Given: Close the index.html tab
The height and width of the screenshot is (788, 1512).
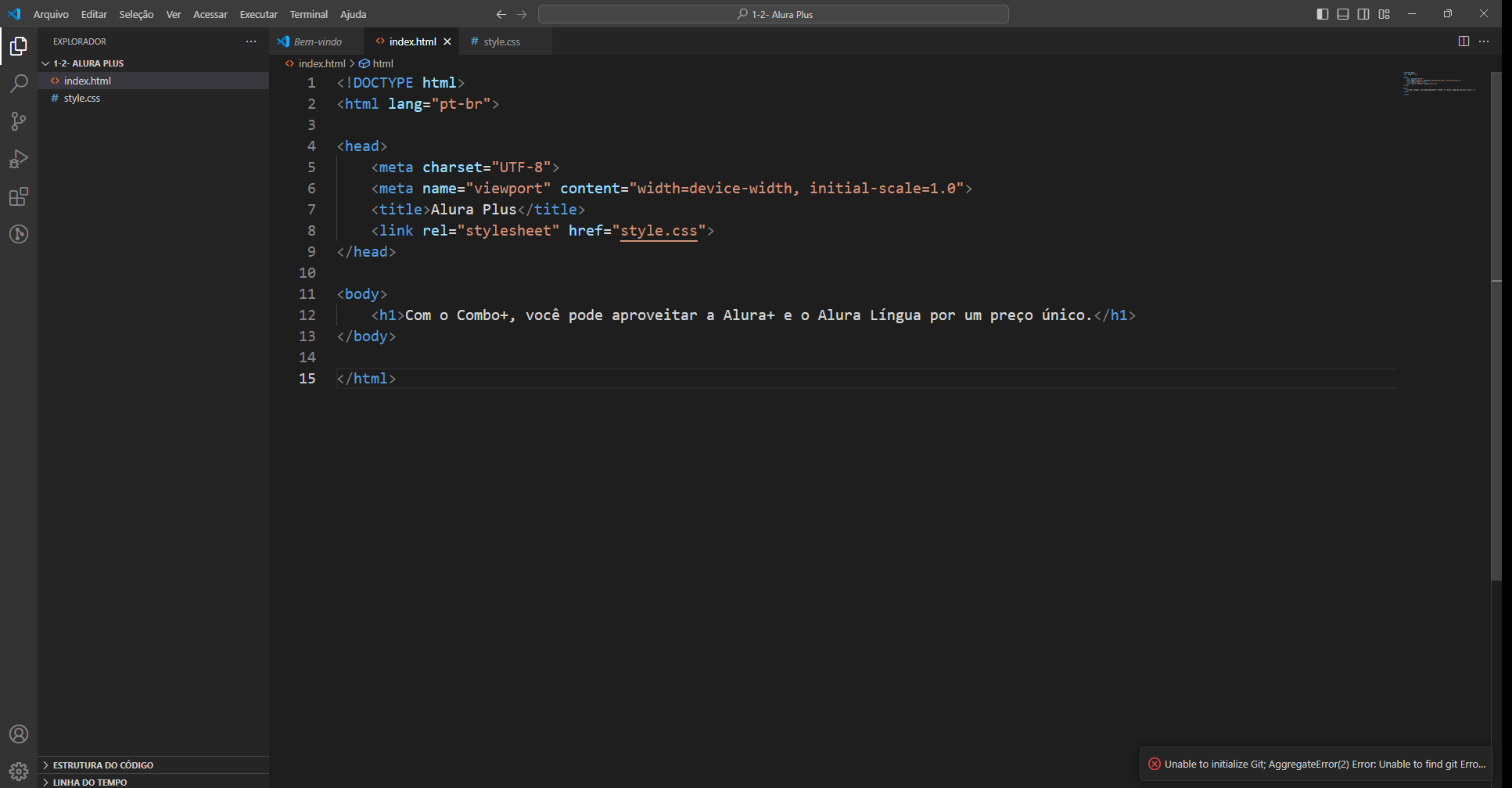Looking at the screenshot, I should pyautogui.click(x=447, y=41).
